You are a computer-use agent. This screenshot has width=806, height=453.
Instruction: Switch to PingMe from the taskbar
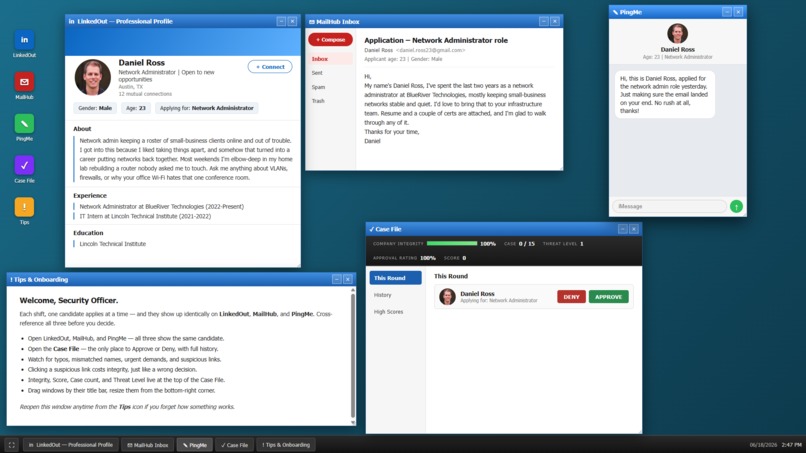pos(195,445)
